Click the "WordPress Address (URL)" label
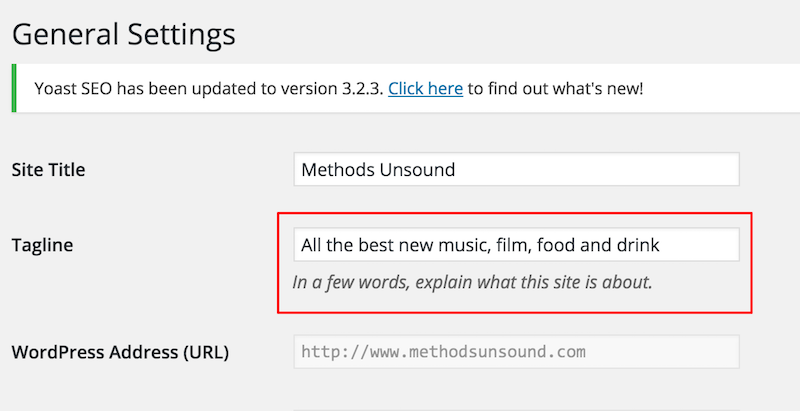Viewport: 800px width, 411px height. coord(120,352)
